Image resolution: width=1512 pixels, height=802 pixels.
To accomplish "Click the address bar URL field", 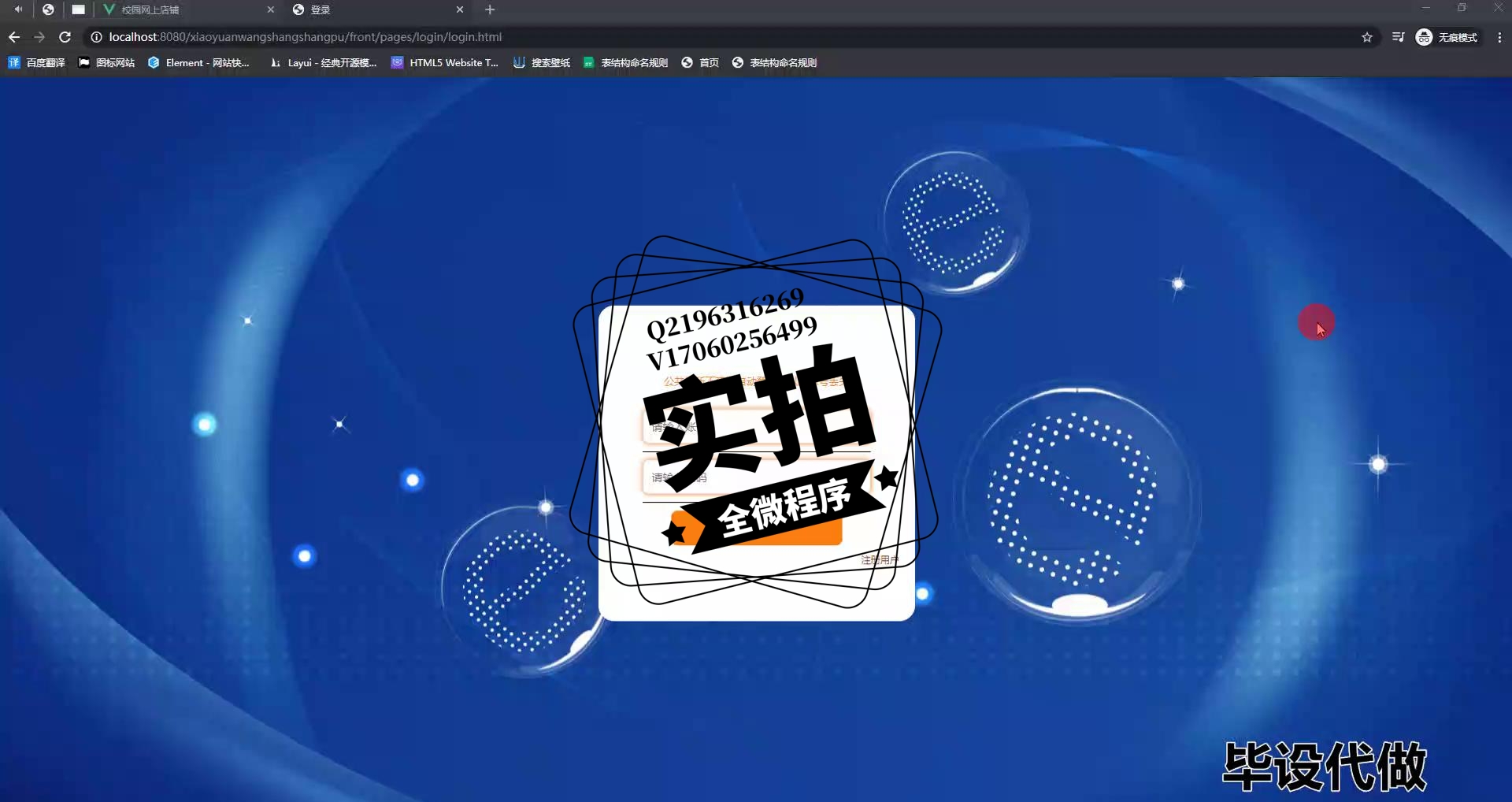I will 724,37.
